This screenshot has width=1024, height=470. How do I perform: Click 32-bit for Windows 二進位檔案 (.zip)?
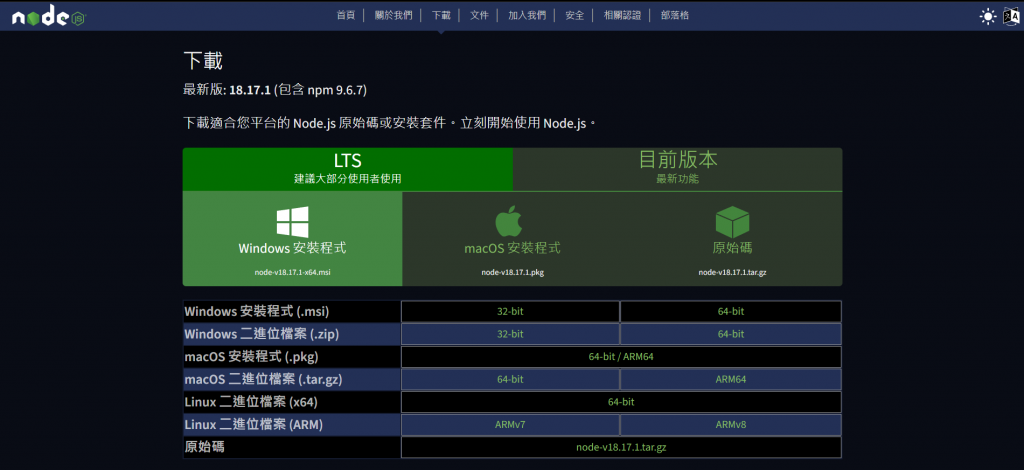coord(510,334)
